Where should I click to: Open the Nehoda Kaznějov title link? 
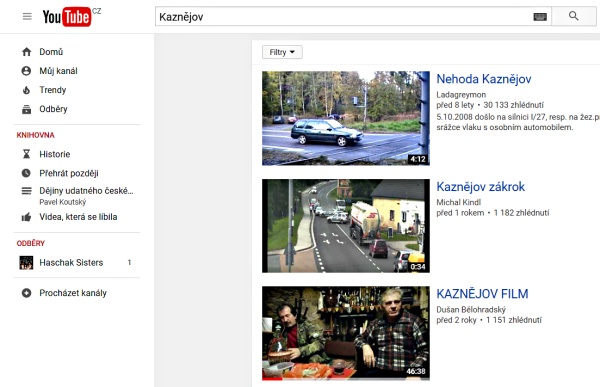pyautogui.click(x=484, y=79)
